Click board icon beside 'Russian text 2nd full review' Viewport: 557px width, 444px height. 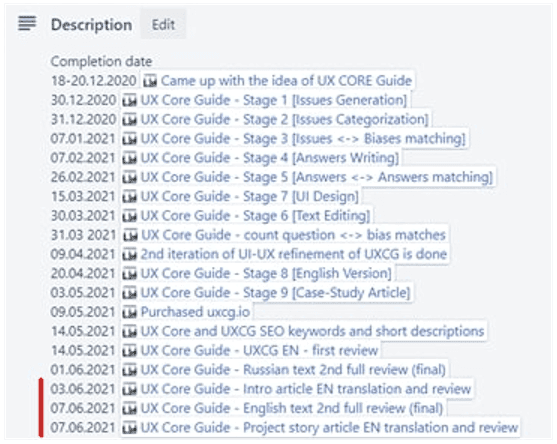point(129,370)
